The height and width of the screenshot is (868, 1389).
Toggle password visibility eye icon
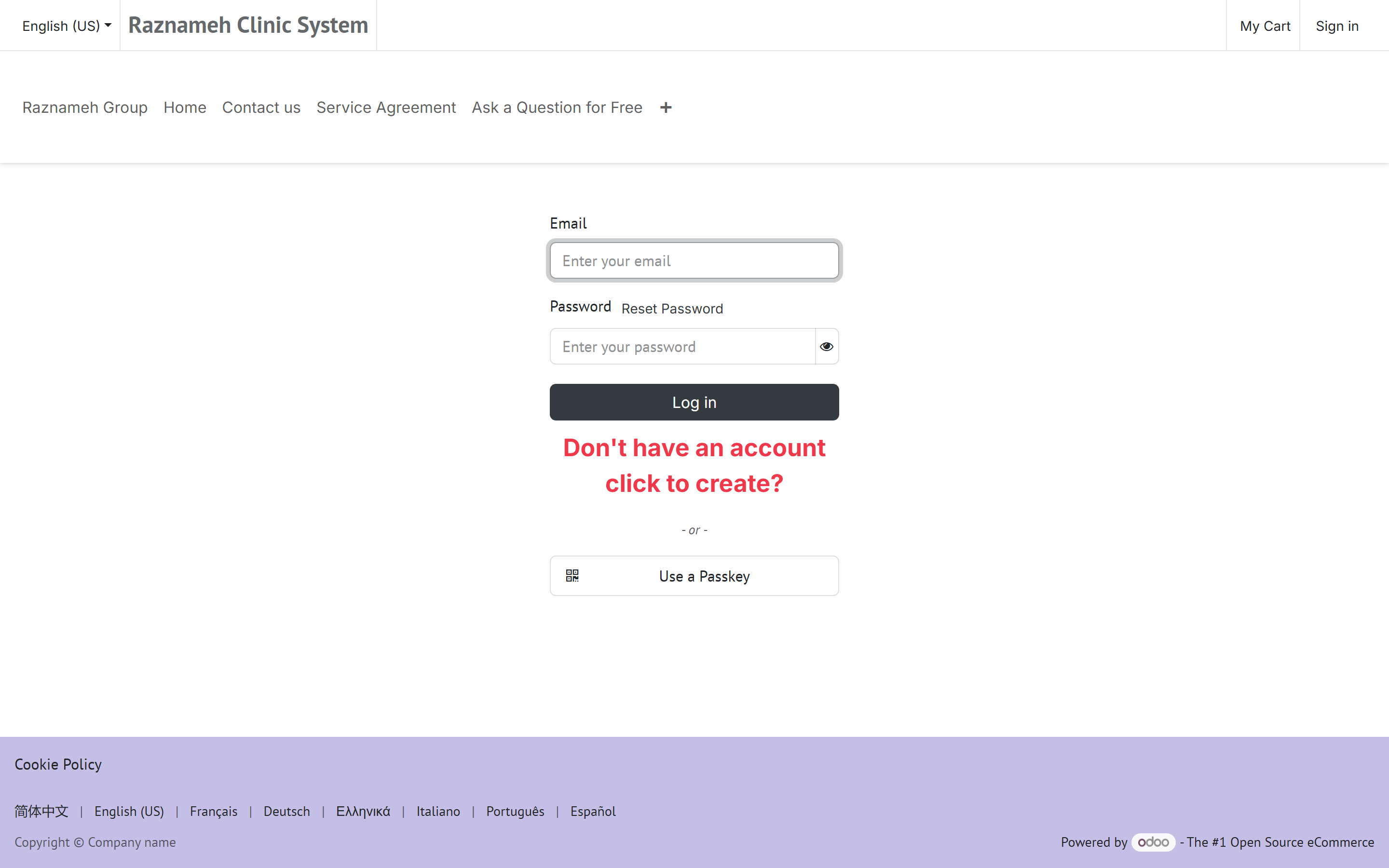point(827,346)
